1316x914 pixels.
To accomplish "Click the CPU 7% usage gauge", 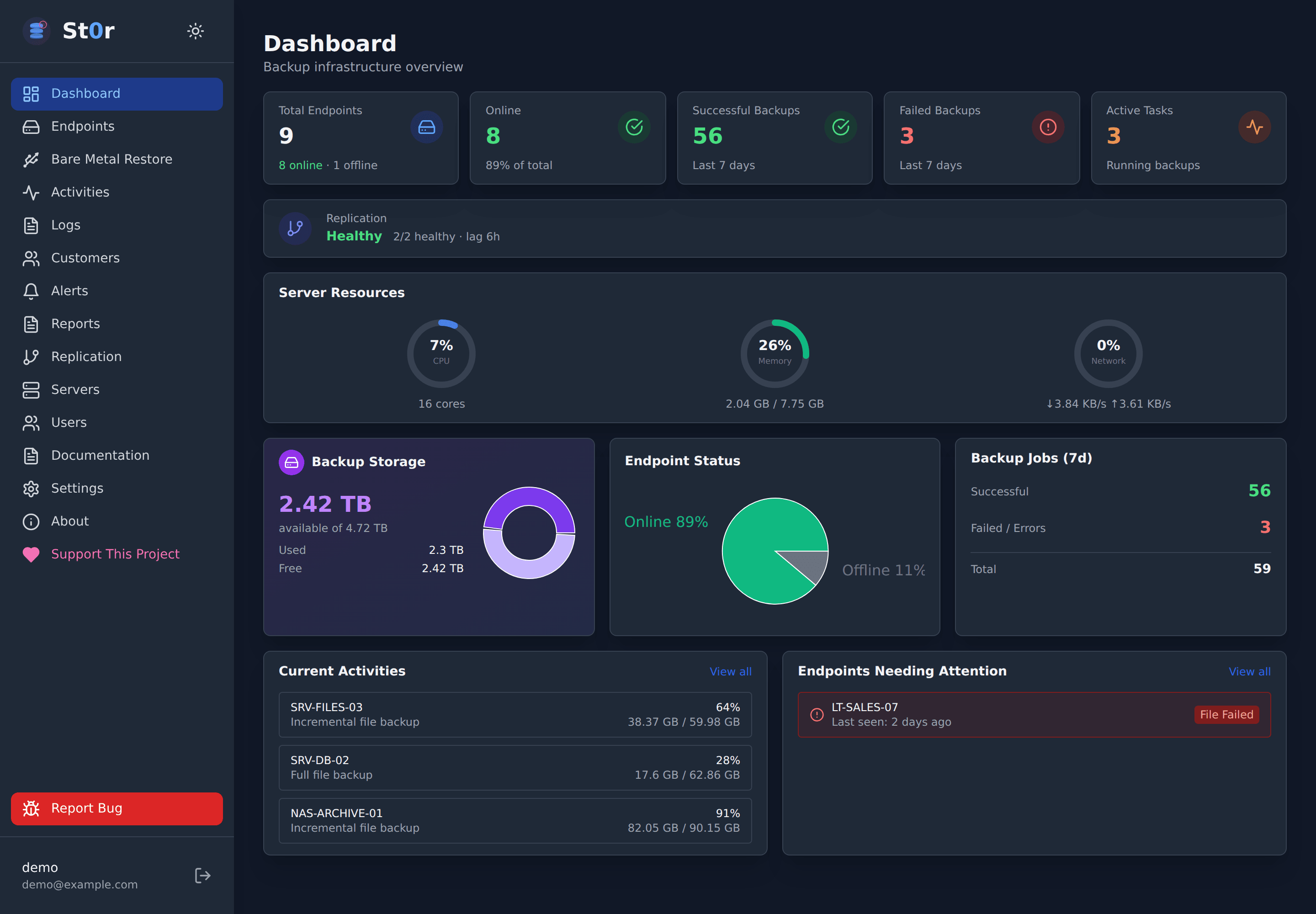I will 441,353.
